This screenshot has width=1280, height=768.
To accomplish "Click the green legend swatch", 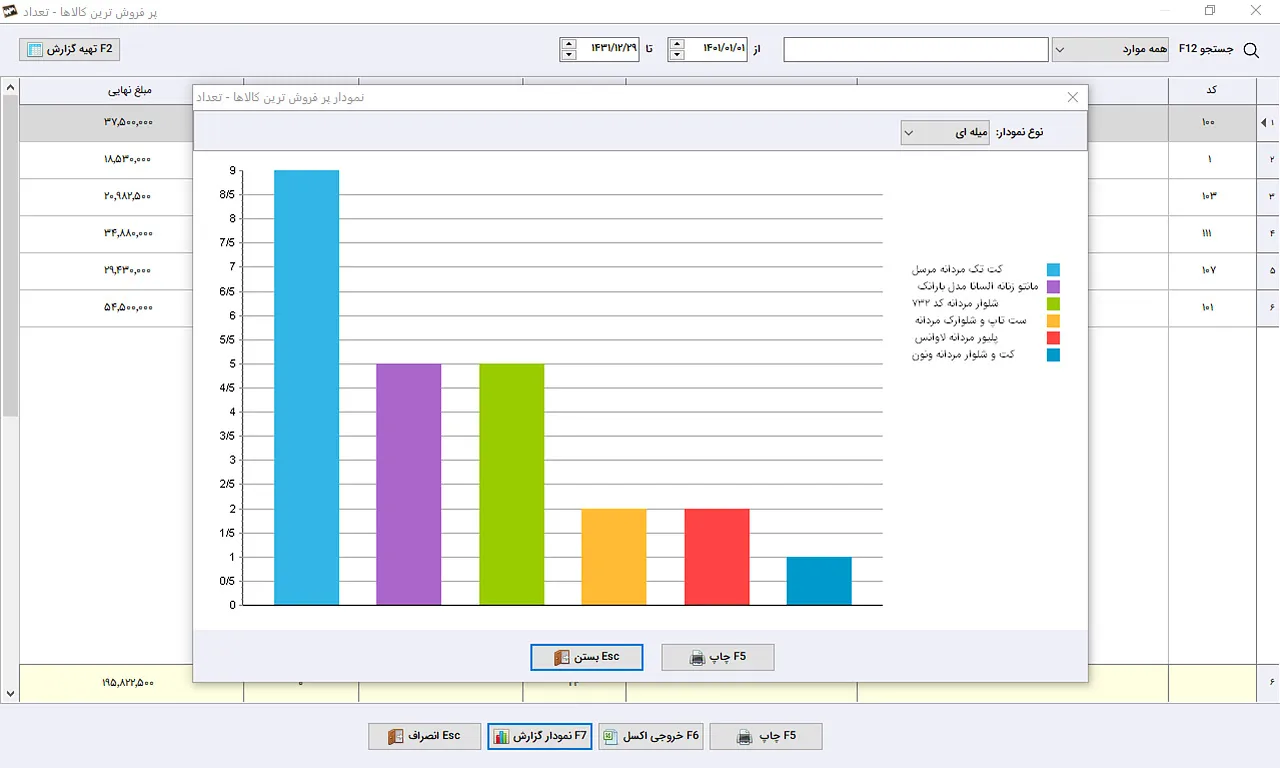I will coord(1053,303).
